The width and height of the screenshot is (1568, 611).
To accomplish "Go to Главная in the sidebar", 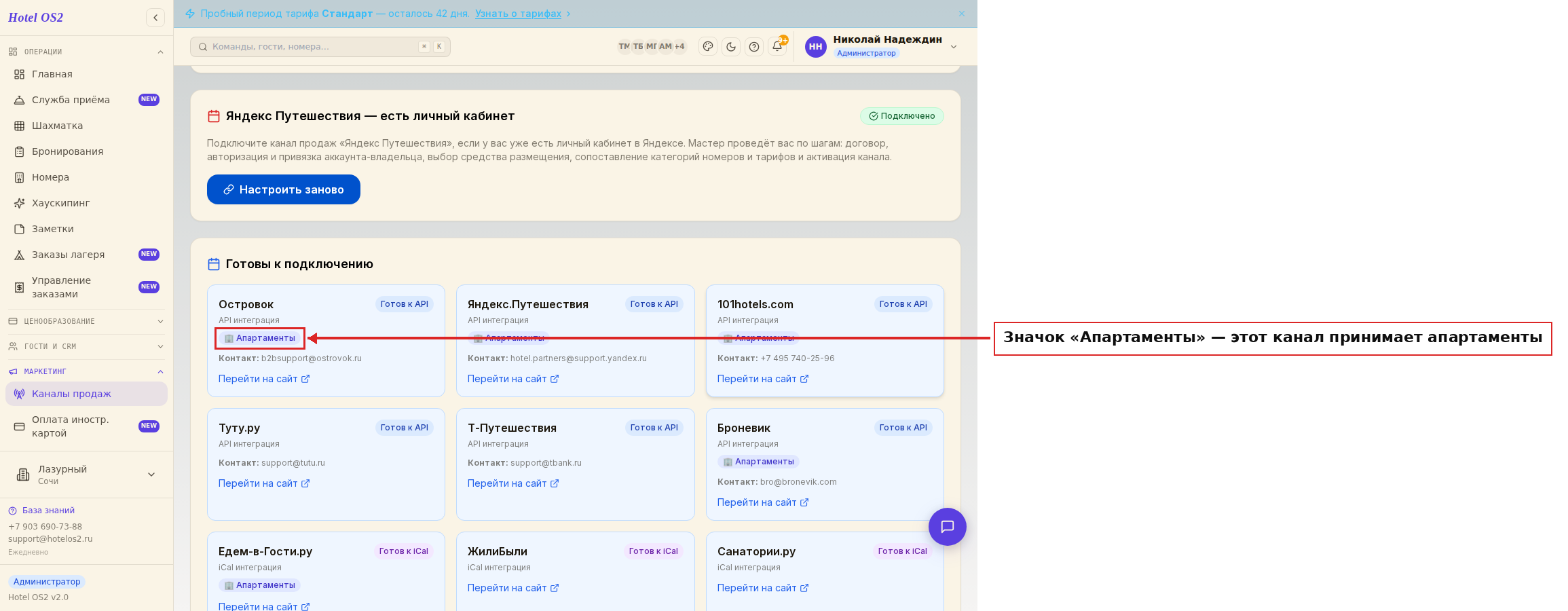I will click(86, 74).
